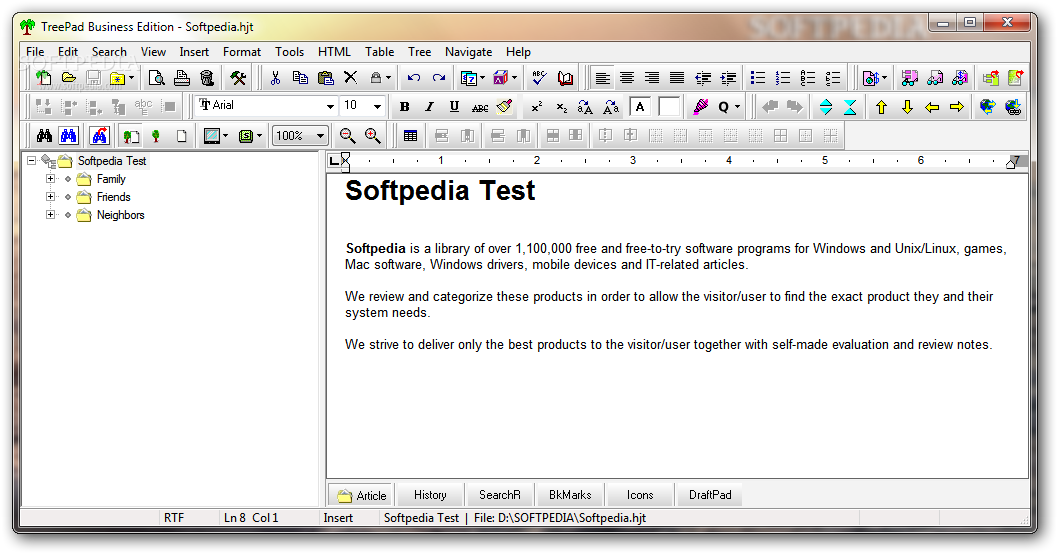This screenshot has width=1058, height=554.
Task: Switch to the Icons tab
Action: (640, 495)
